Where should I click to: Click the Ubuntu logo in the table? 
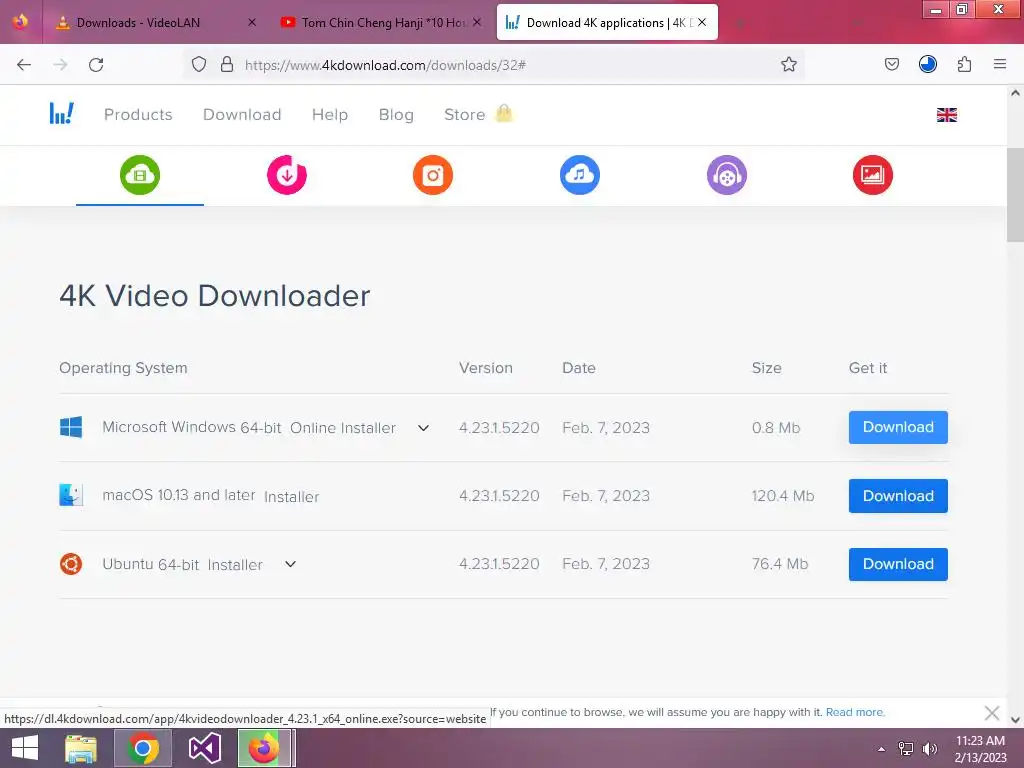coord(71,564)
